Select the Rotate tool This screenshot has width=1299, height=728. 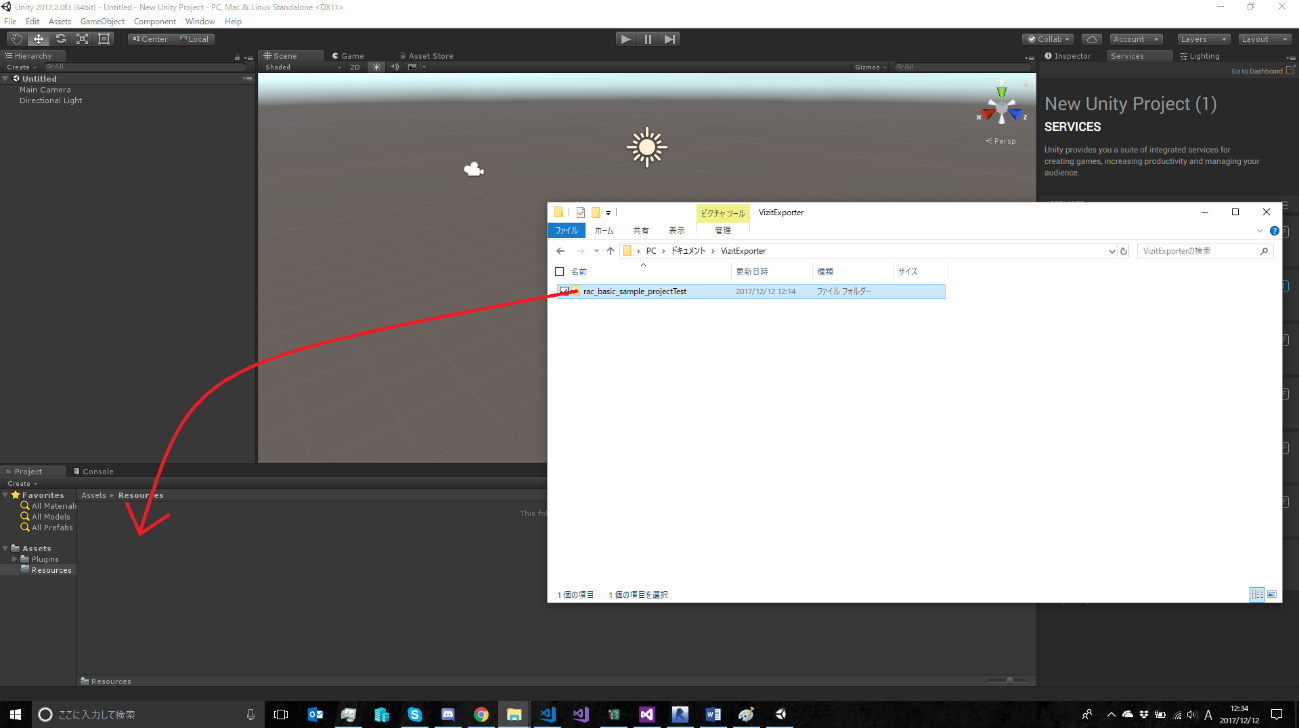point(60,38)
